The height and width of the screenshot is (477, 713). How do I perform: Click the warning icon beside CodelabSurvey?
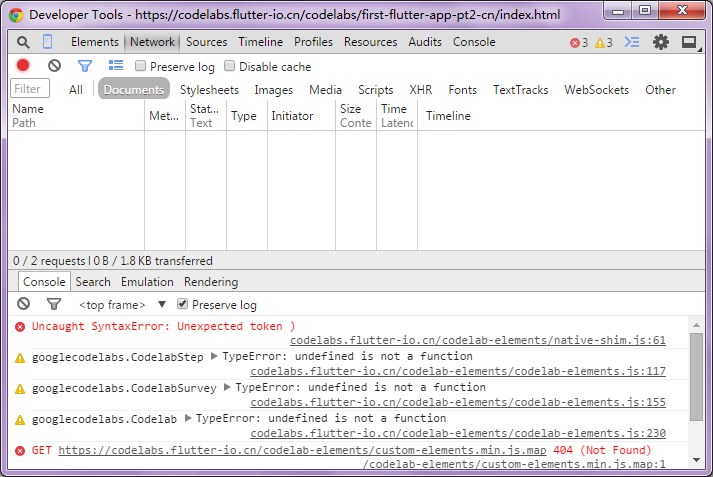coord(20,389)
